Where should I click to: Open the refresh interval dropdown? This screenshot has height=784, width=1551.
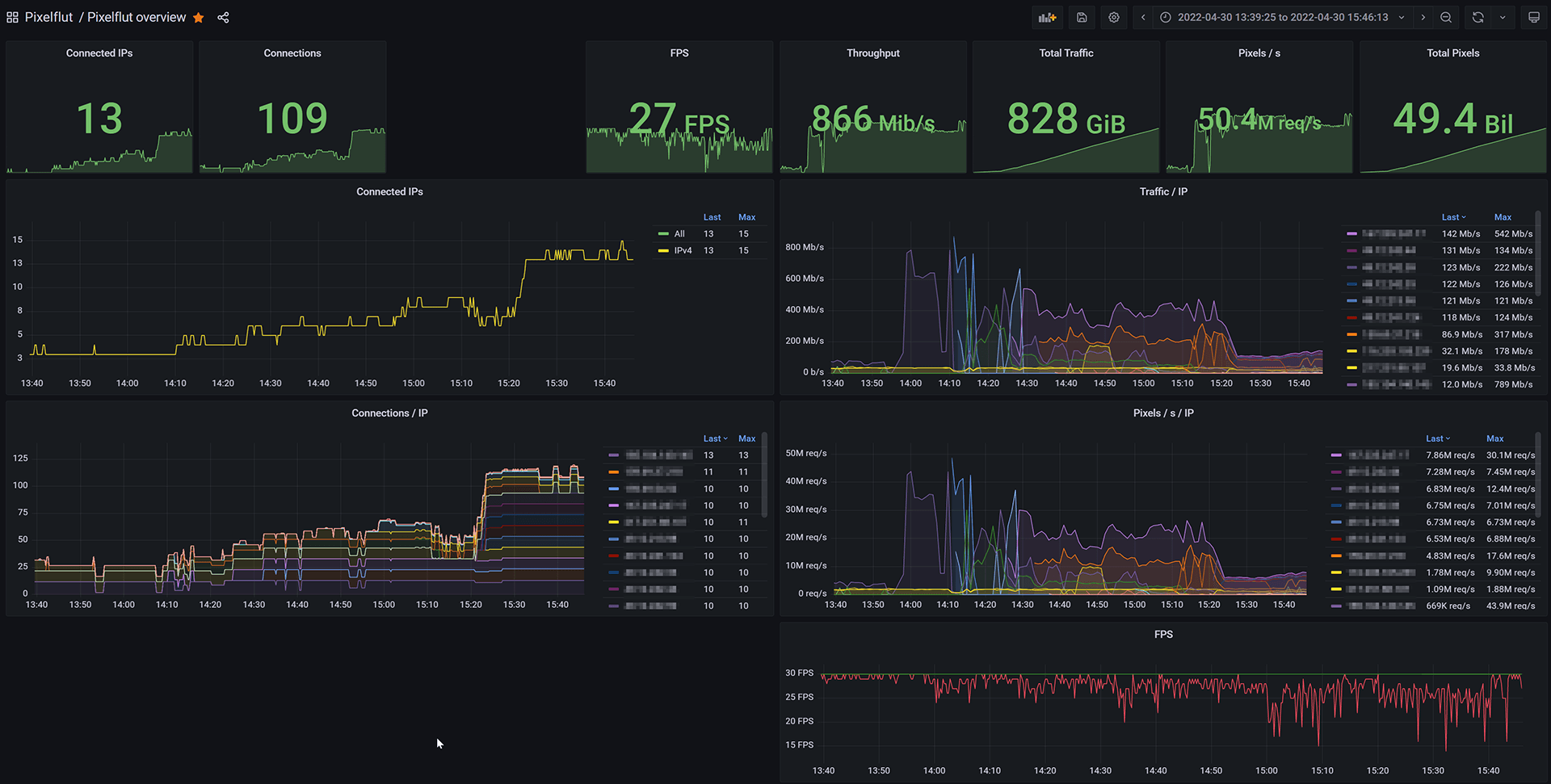(x=1503, y=17)
